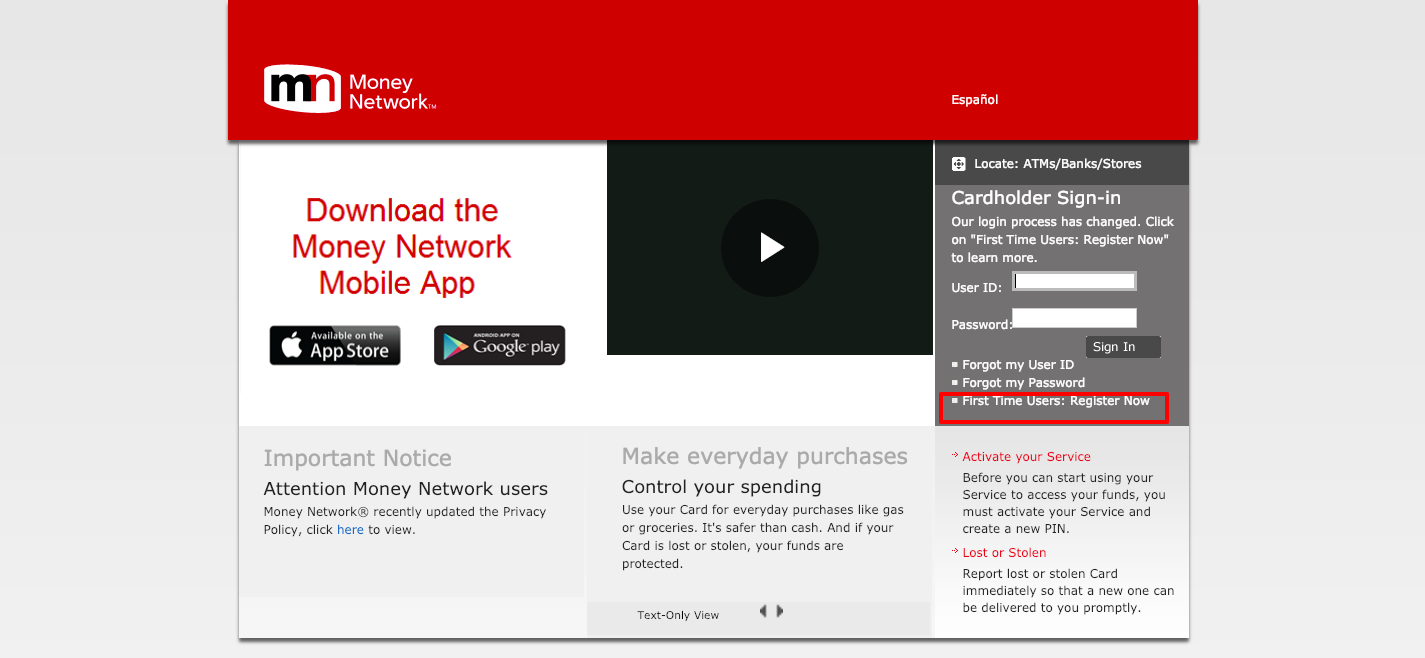Click the Sign In button

(x=1123, y=347)
